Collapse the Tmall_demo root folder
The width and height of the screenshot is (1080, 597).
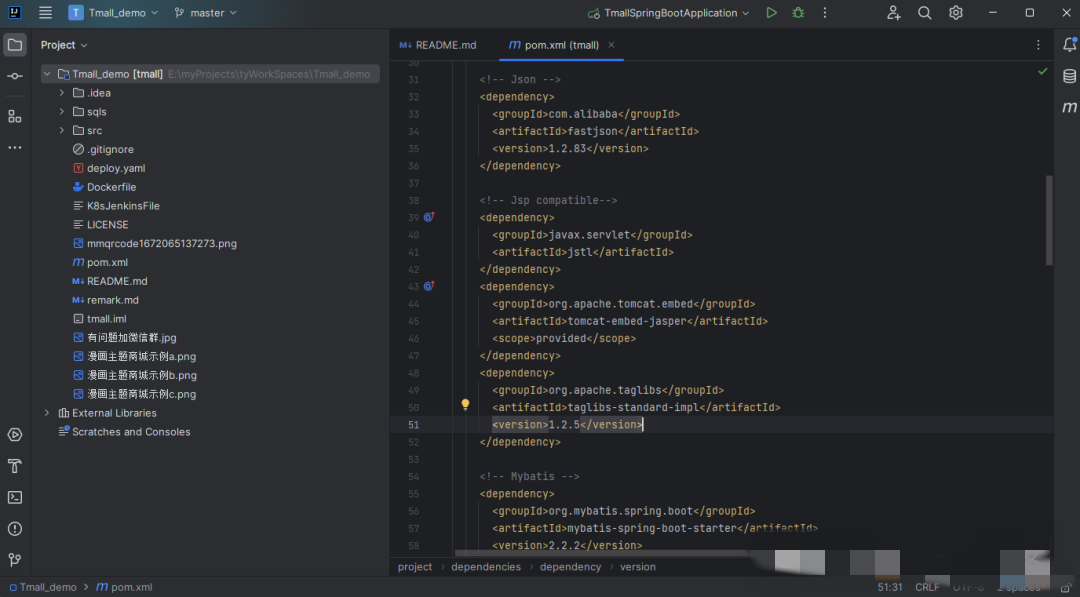pyautogui.click(x=47, y=74)
